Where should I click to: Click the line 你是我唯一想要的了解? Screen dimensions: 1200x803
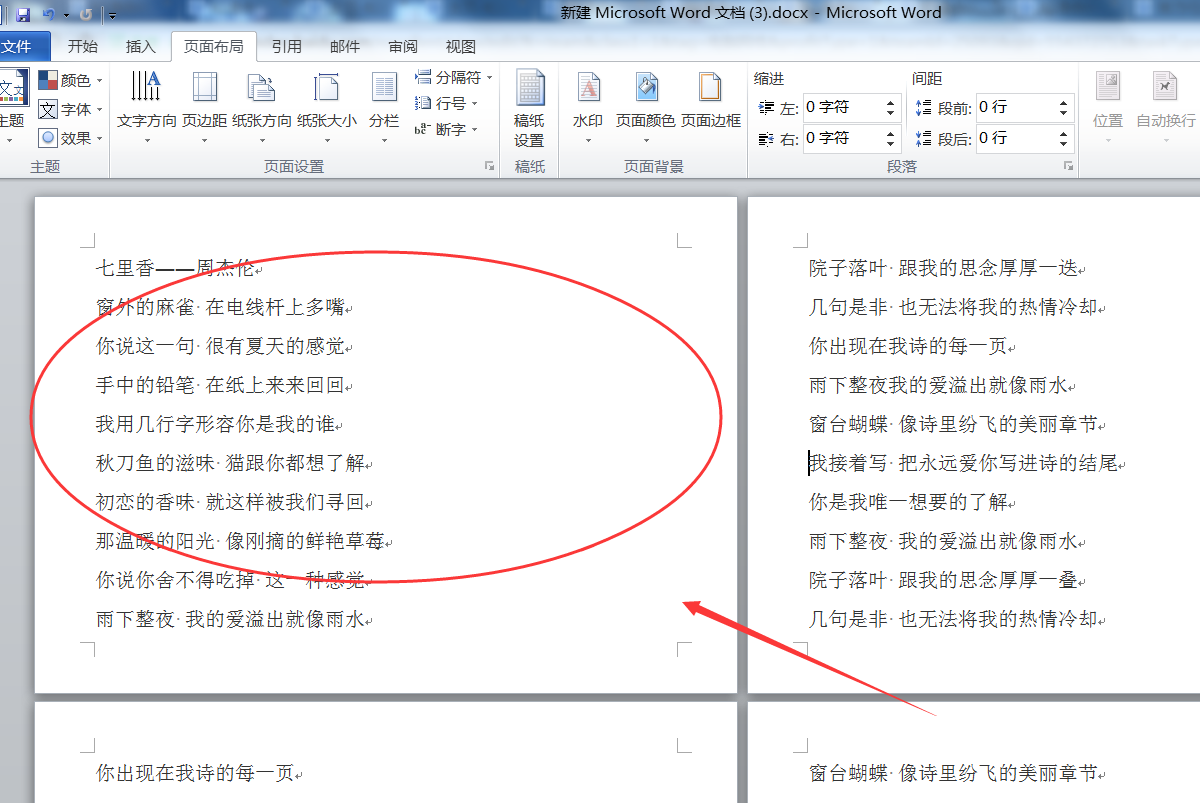click(x=908, y=502)
